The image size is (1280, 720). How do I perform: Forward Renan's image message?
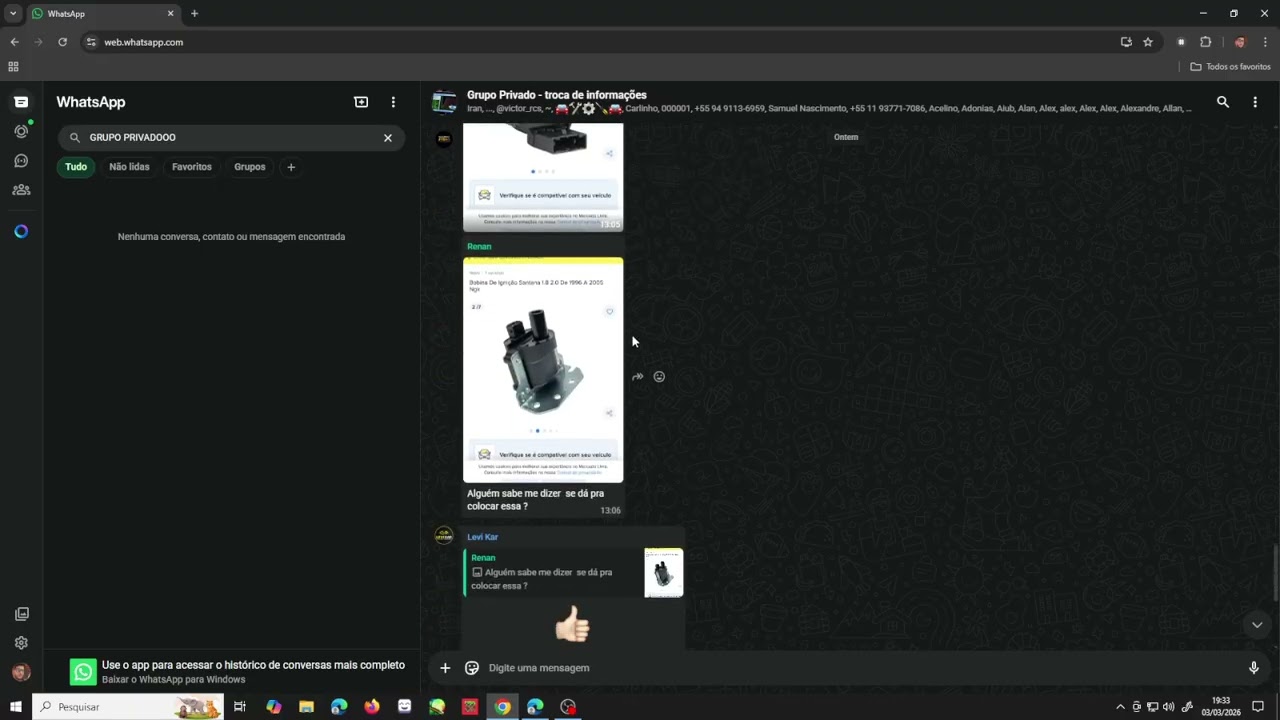pyautogui.click(x=638, y=377)
